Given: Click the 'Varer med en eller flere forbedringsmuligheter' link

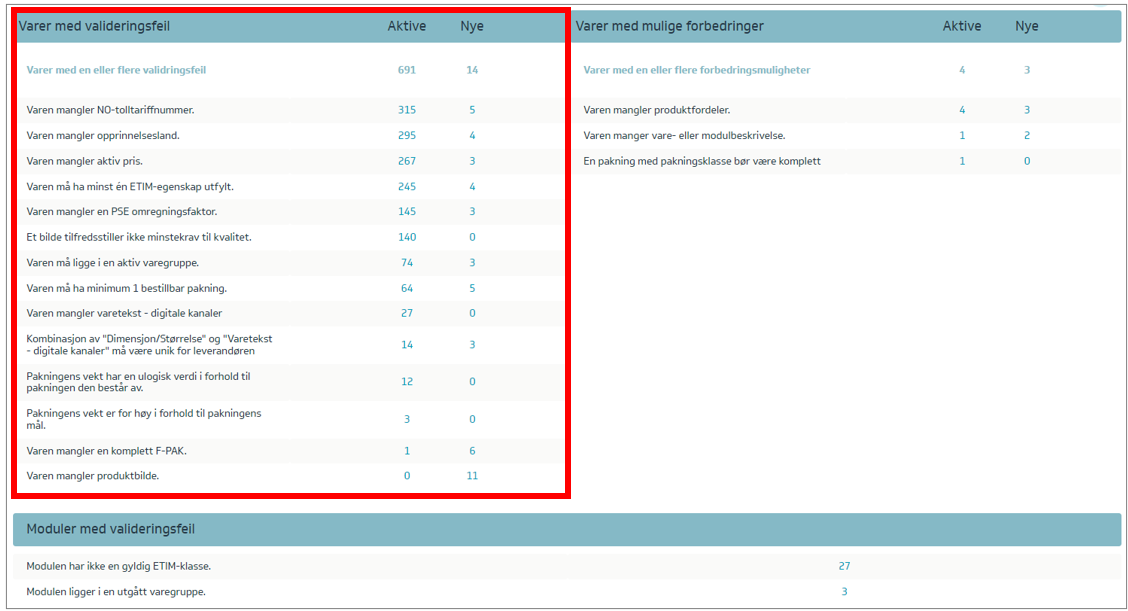Looking at the screenshot, I should (x=696, y=70).
